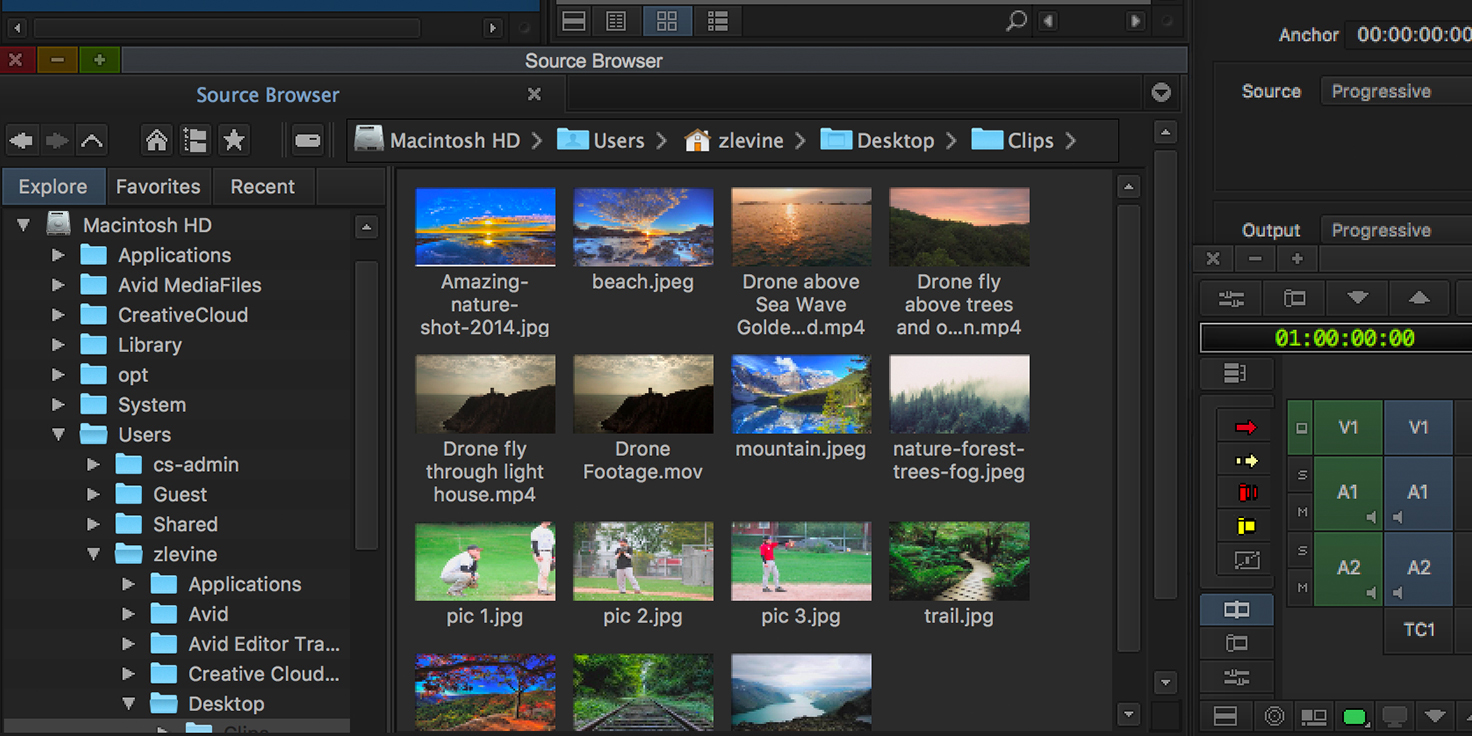
Task: Solo the A2 audio track
Action: pyautogui.click(x=1301, y=550)
